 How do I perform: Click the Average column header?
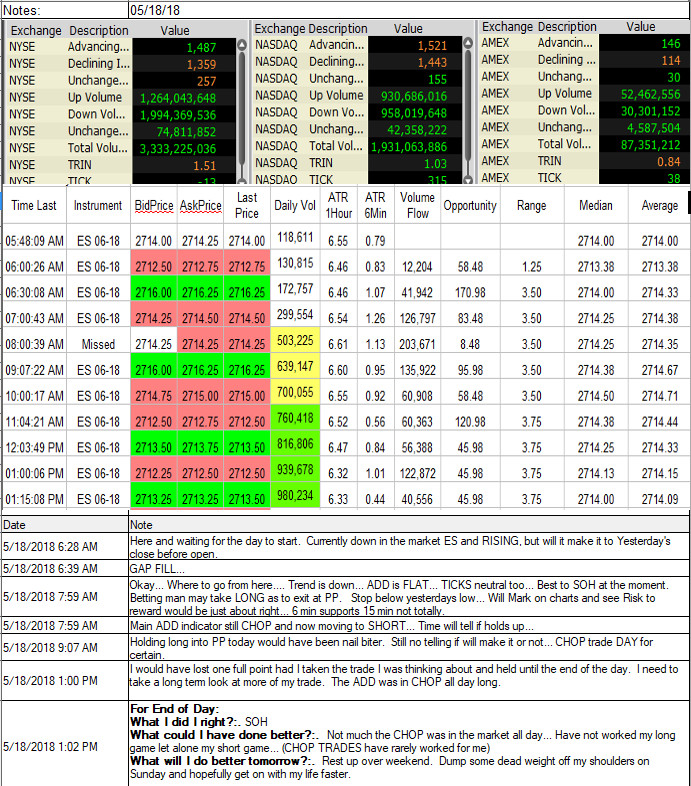[x=659, y=206]
